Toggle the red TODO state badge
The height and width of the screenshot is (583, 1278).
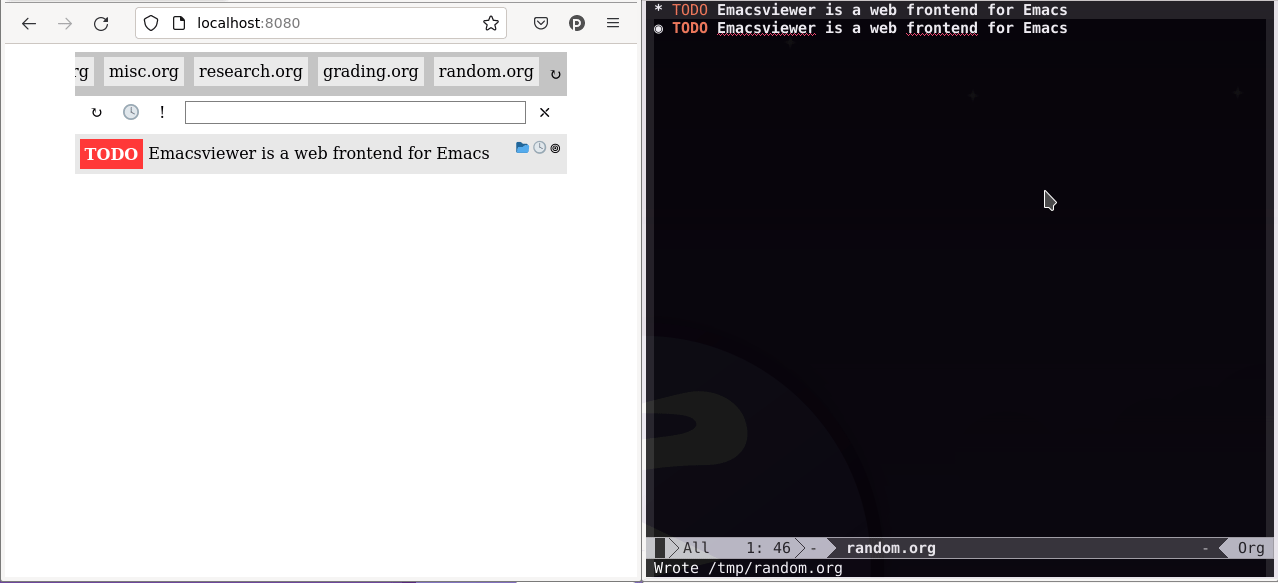coord(111,154)
